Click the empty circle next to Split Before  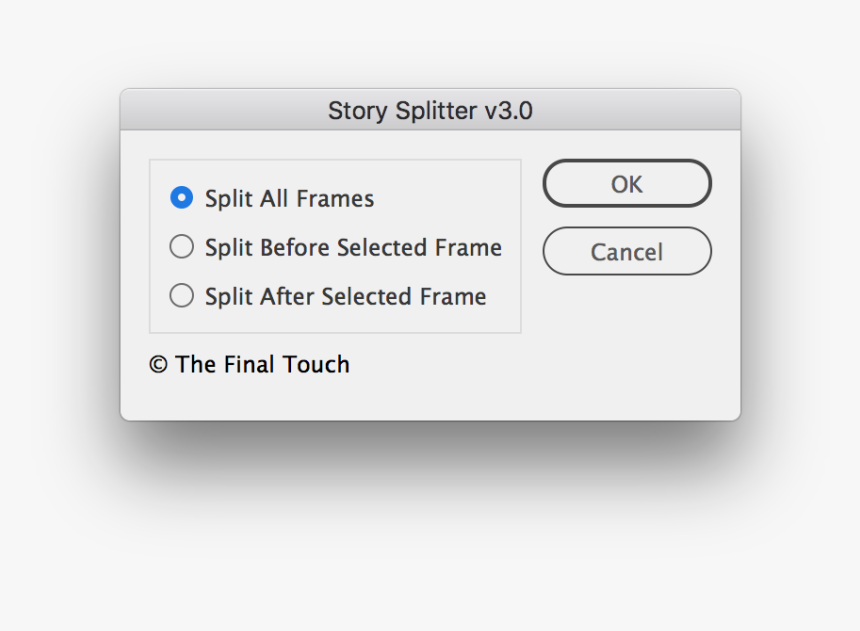(x=181, y=247)
